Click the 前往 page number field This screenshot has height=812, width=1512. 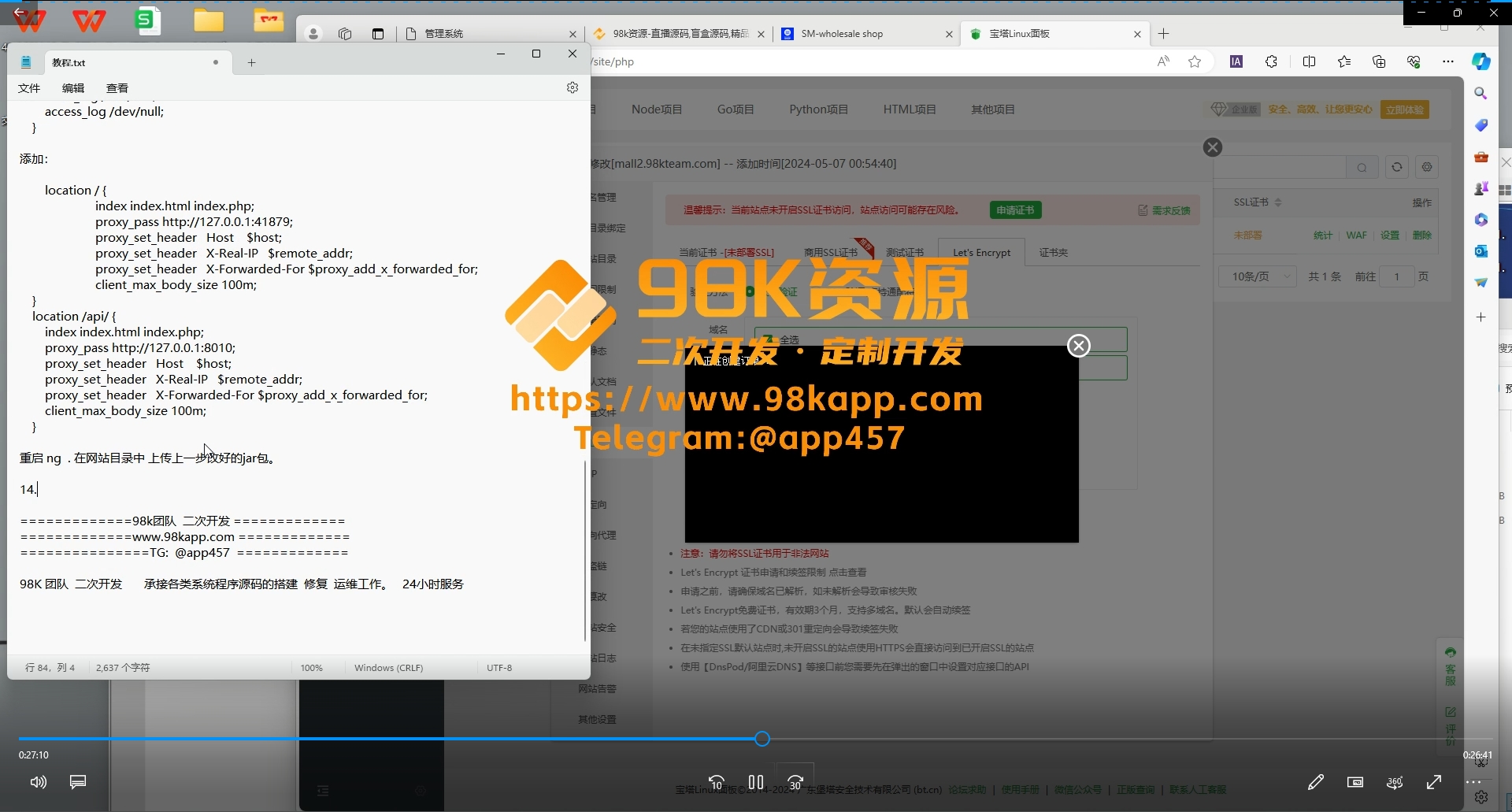click(1397, 276)
